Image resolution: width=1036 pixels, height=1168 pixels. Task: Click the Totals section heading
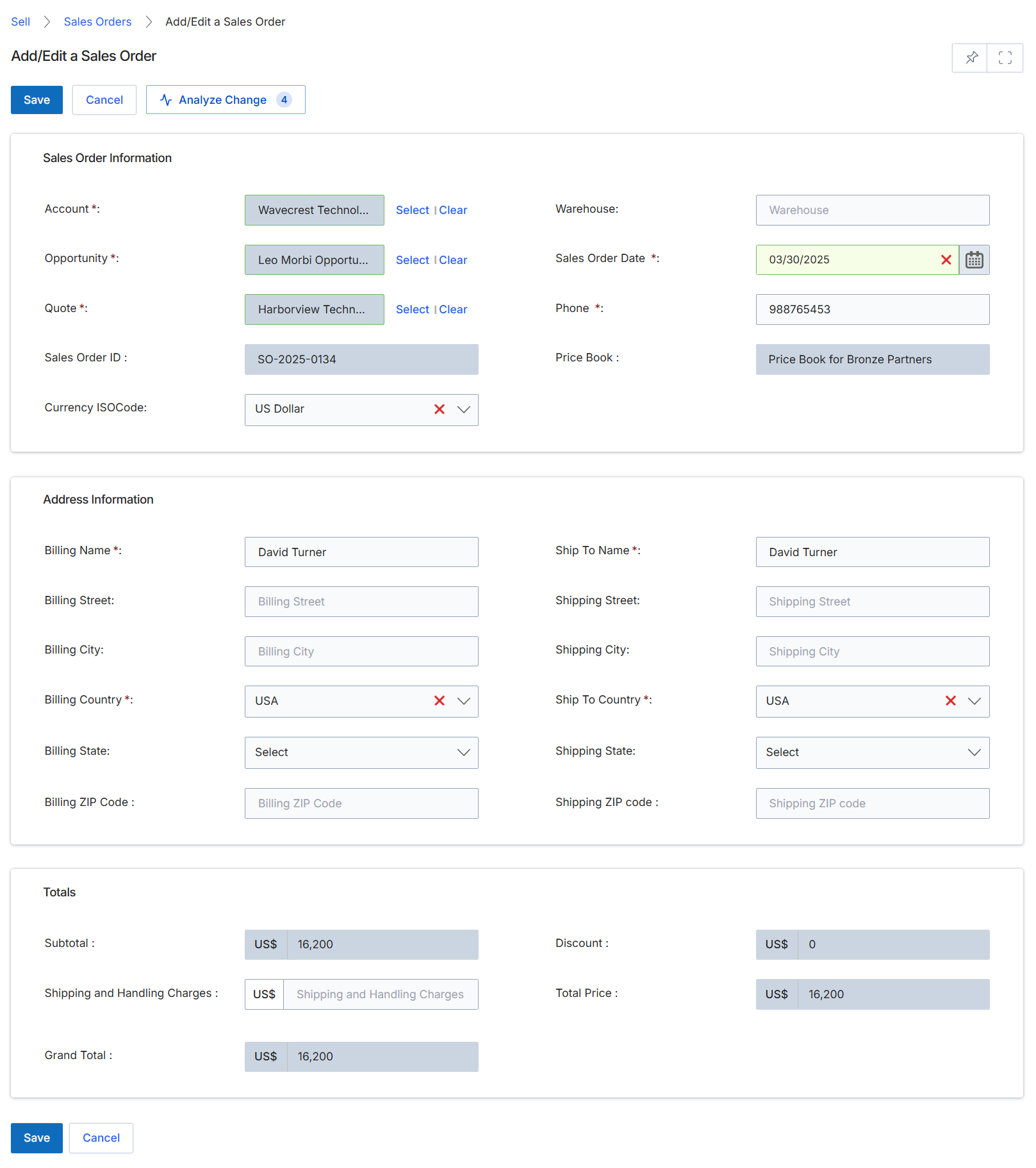[x=59, y=892]
